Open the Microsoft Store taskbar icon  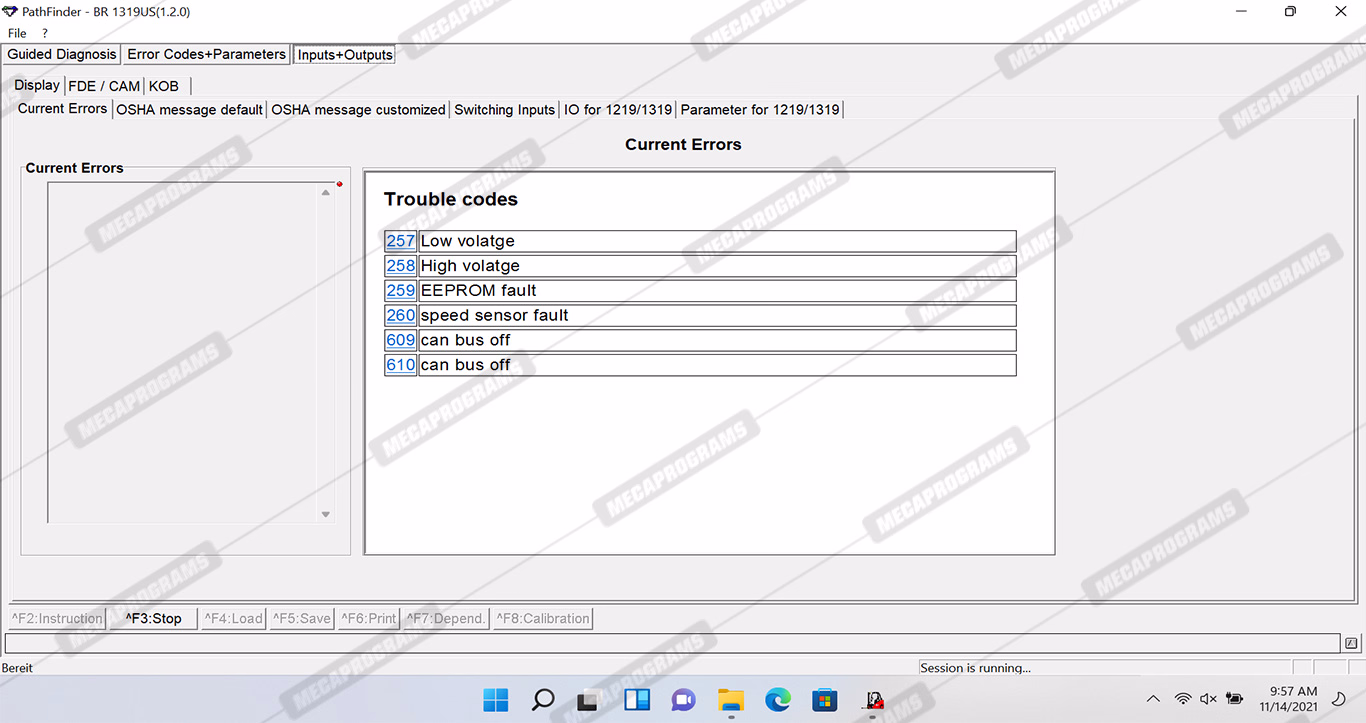point(825,699)
